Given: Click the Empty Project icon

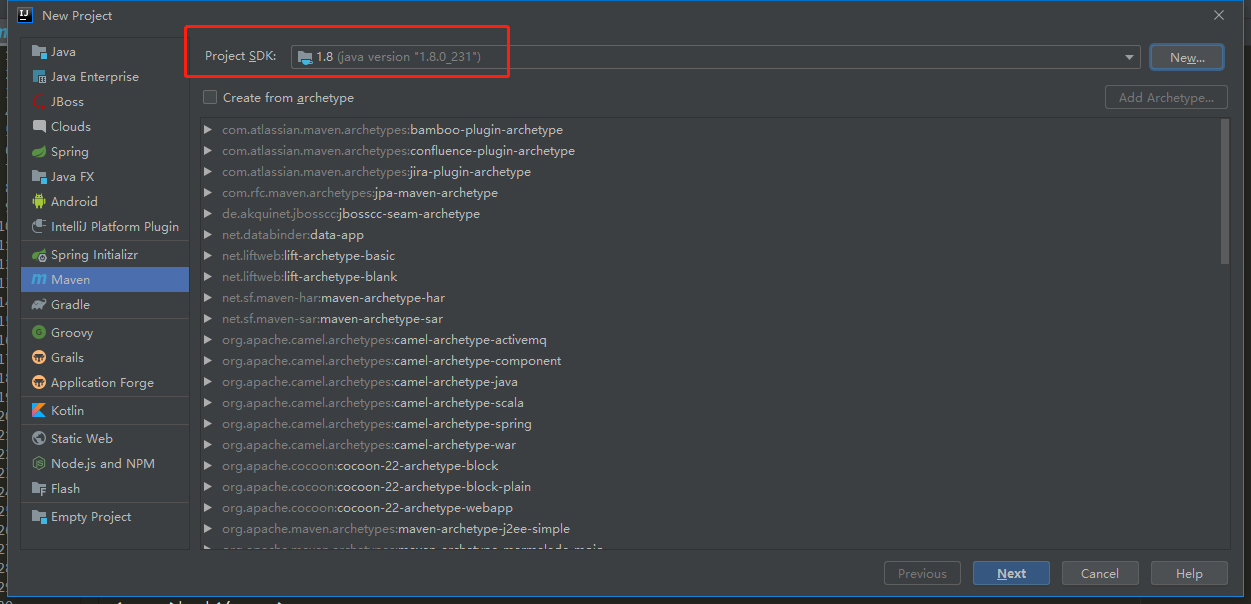Looking at the screenshot, I should coord(39,517).
